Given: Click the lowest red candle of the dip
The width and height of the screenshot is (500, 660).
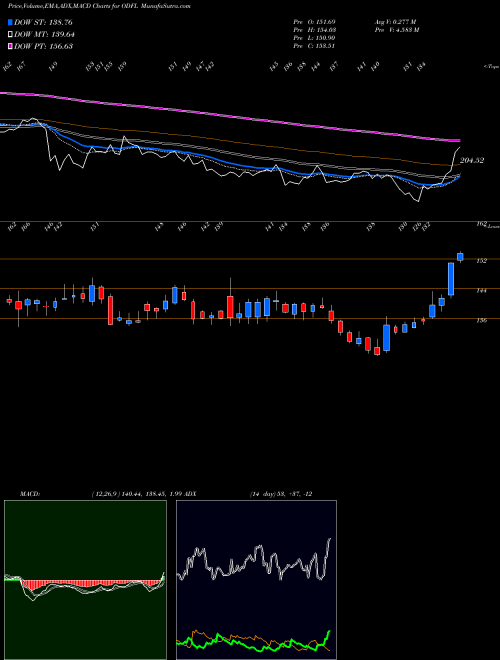Looking at the screenshot, I should pyautogui.click(x=377, y=351).
